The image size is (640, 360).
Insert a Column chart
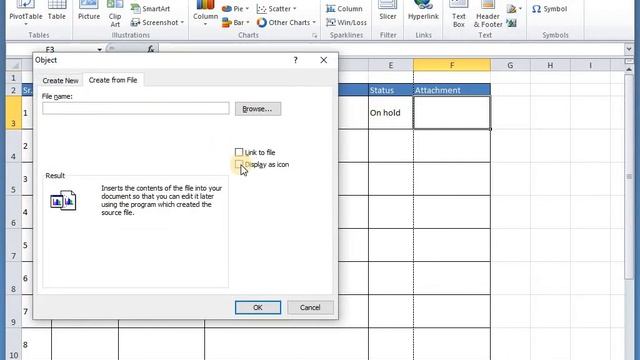[x=205, y=13]
